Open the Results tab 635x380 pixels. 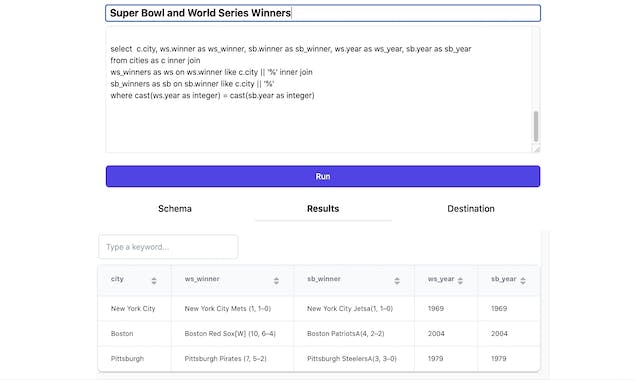[323, 209]
